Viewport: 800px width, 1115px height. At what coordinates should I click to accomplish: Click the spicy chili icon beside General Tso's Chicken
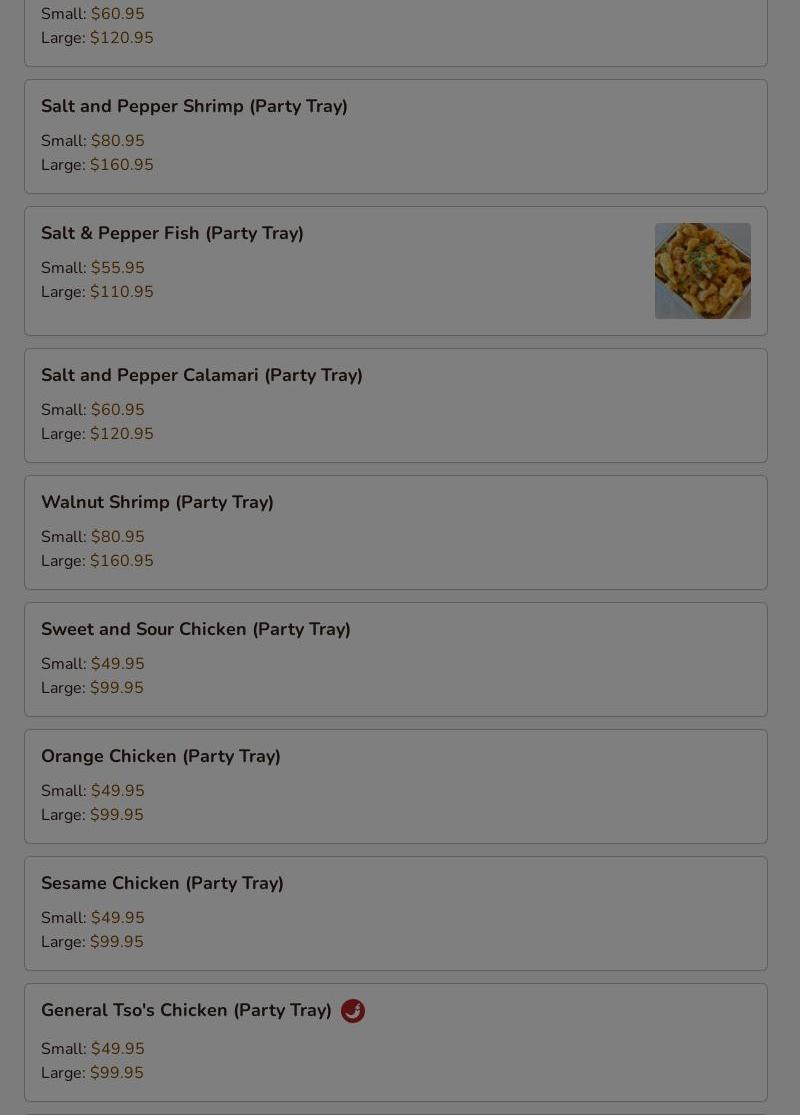pos(353,1010)
